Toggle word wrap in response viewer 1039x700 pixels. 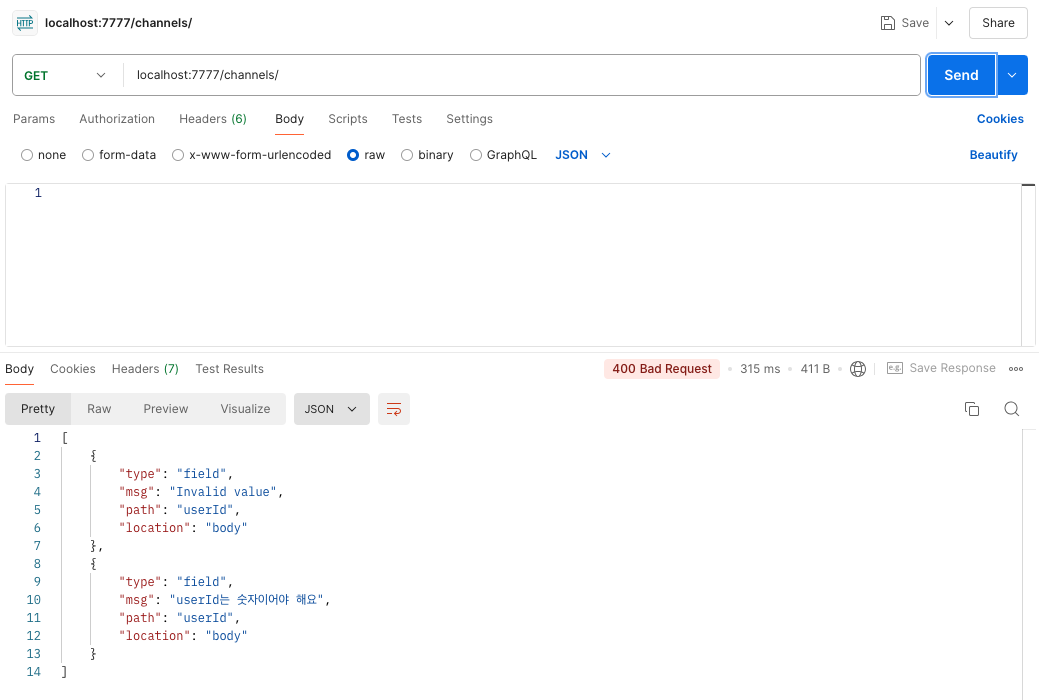(x=394, y=409)
